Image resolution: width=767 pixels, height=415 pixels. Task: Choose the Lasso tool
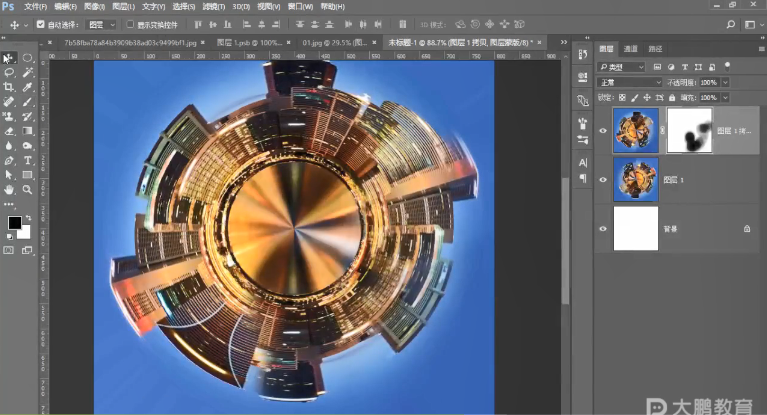pyautogui.click(x=9, y=72)
